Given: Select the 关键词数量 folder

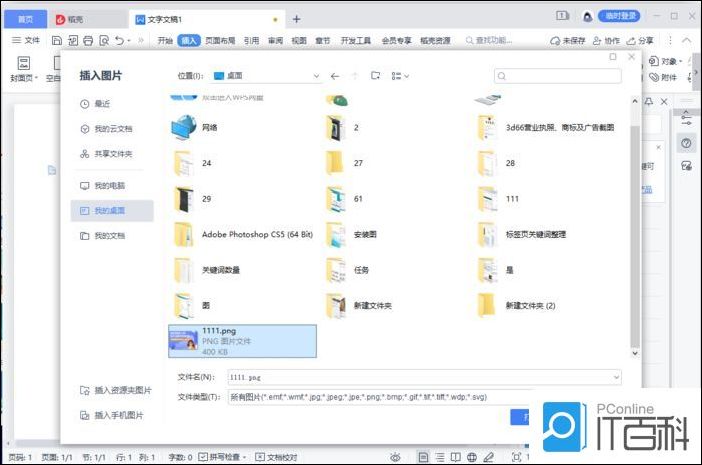Looking at the screenshot, I should pyautogui.click(x=206, y=270).
